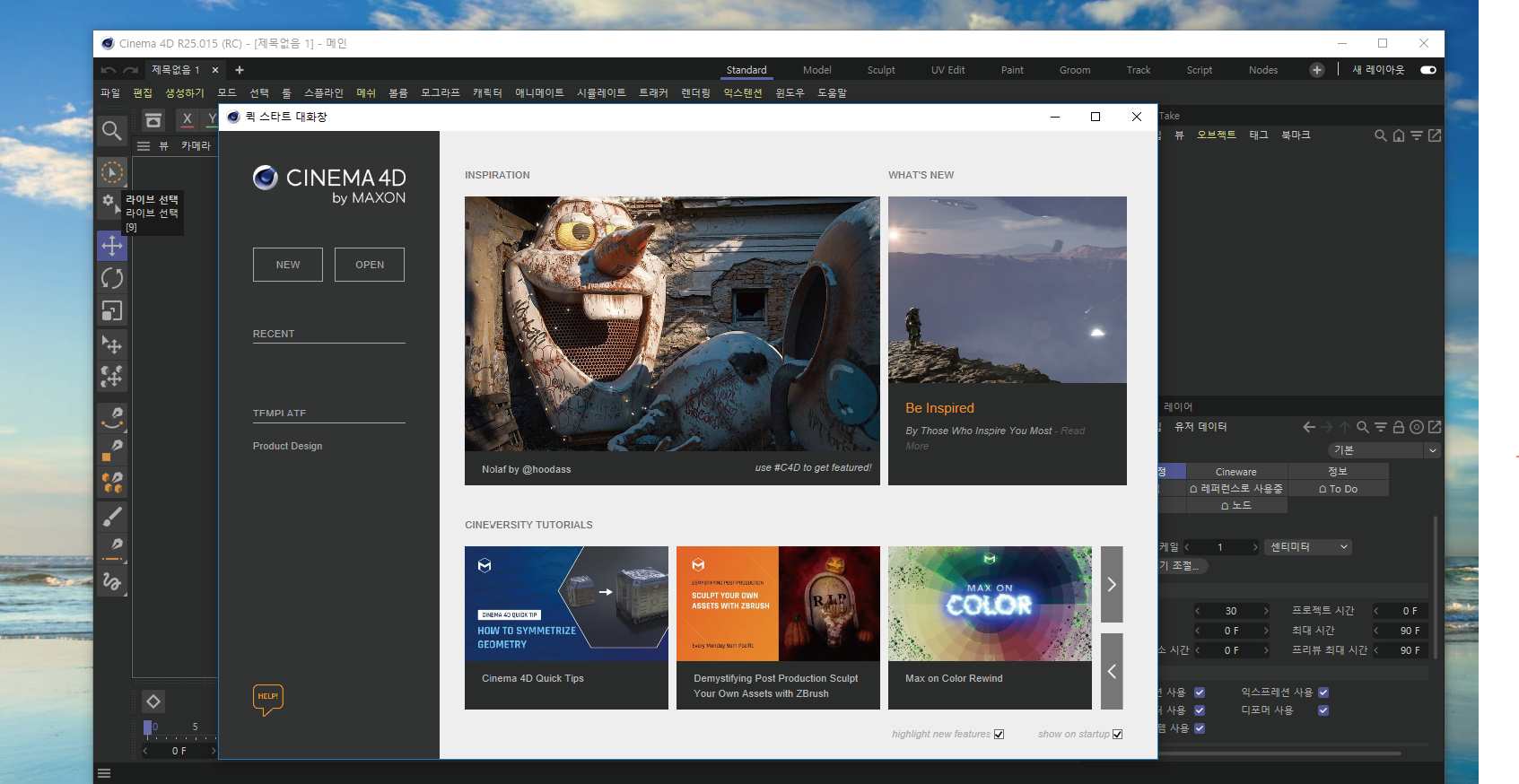Open the 익스텐션 menu
1519x784 pixels.
pos(743,93)
